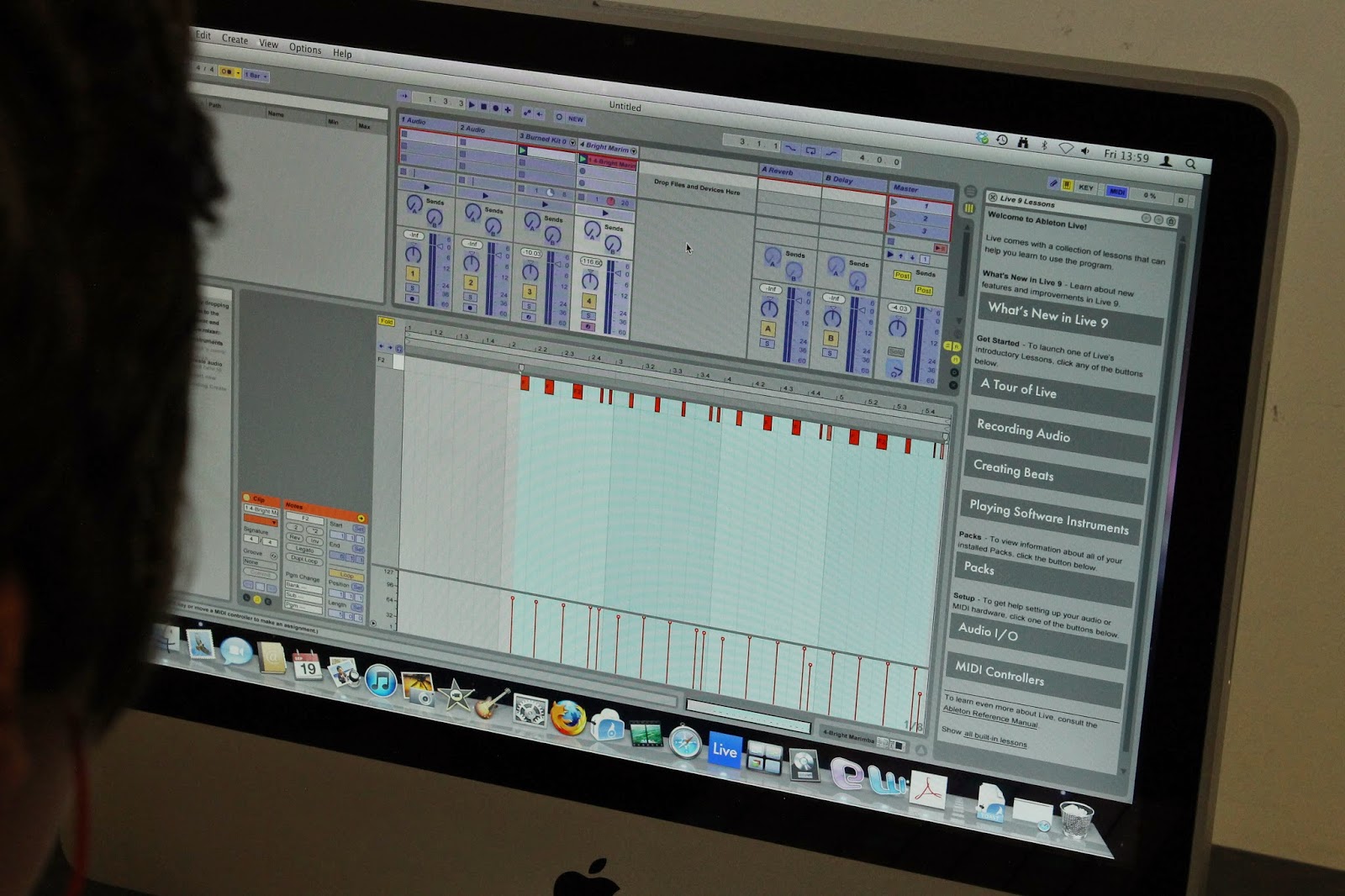Open the Create menu
Screen dimensions: 1345x896
pyautogui.click(x=235, y=39)
